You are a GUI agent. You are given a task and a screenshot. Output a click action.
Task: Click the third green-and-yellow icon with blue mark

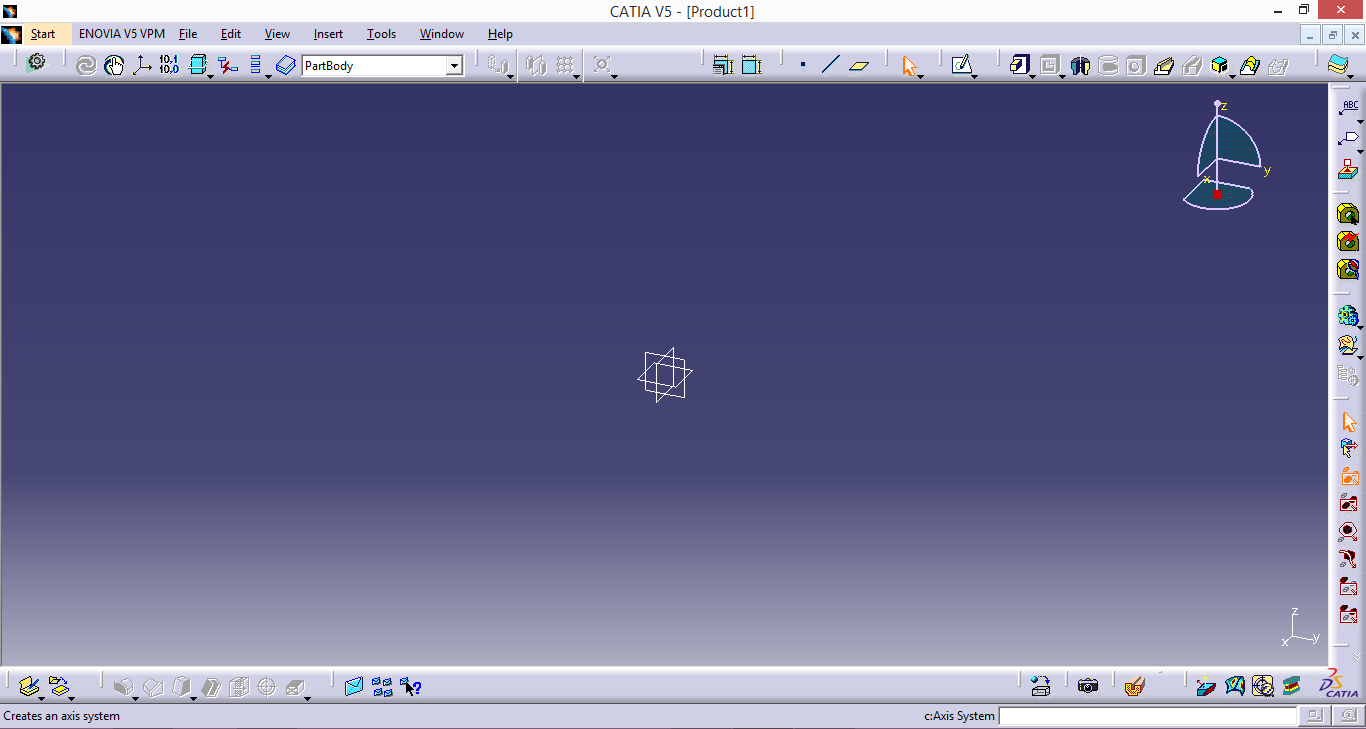(x=1348, y=269)
